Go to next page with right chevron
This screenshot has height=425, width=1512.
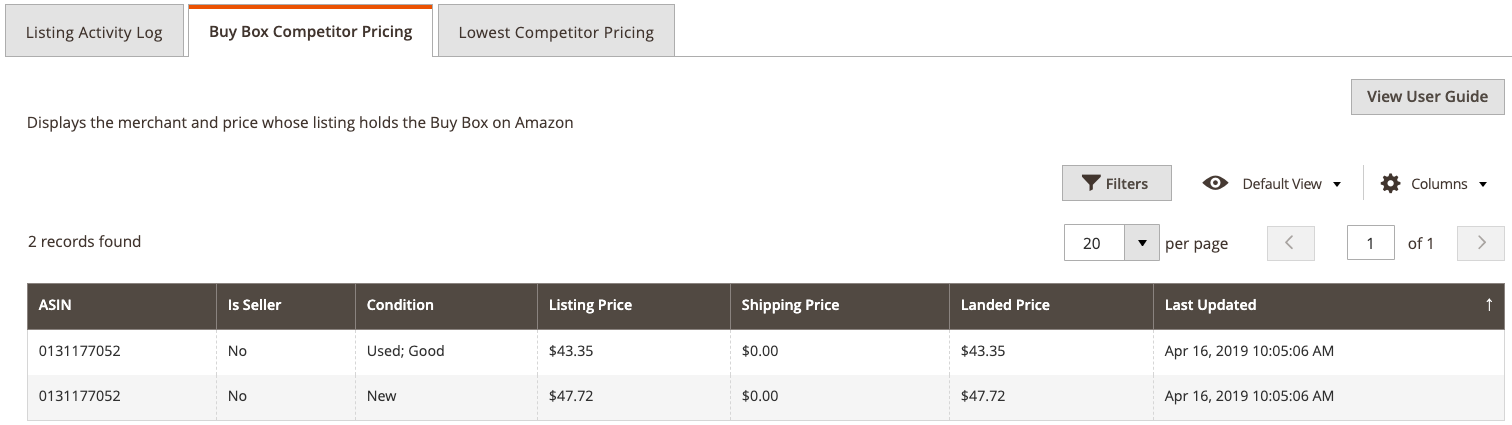pos(1481,243)
